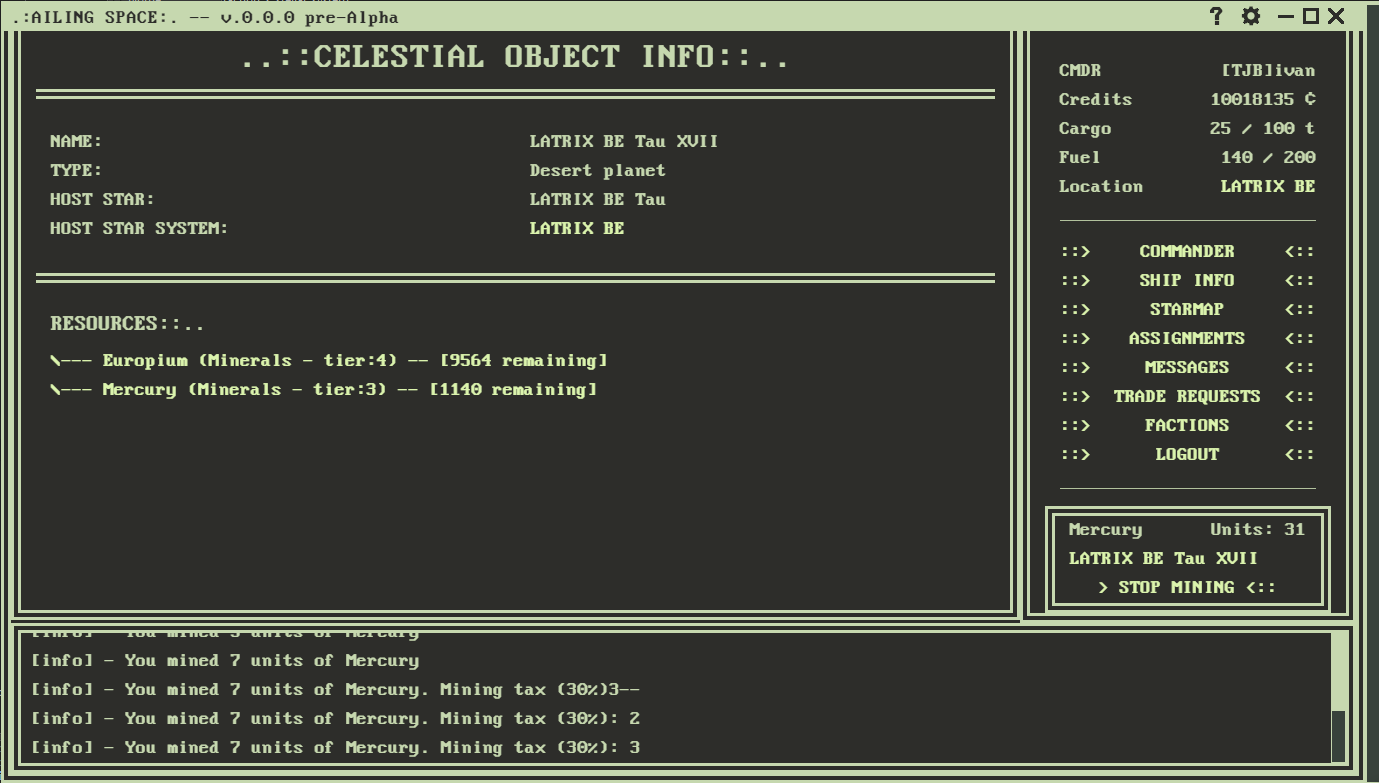Select the COMMANDER menu entry

[1186, 251]
